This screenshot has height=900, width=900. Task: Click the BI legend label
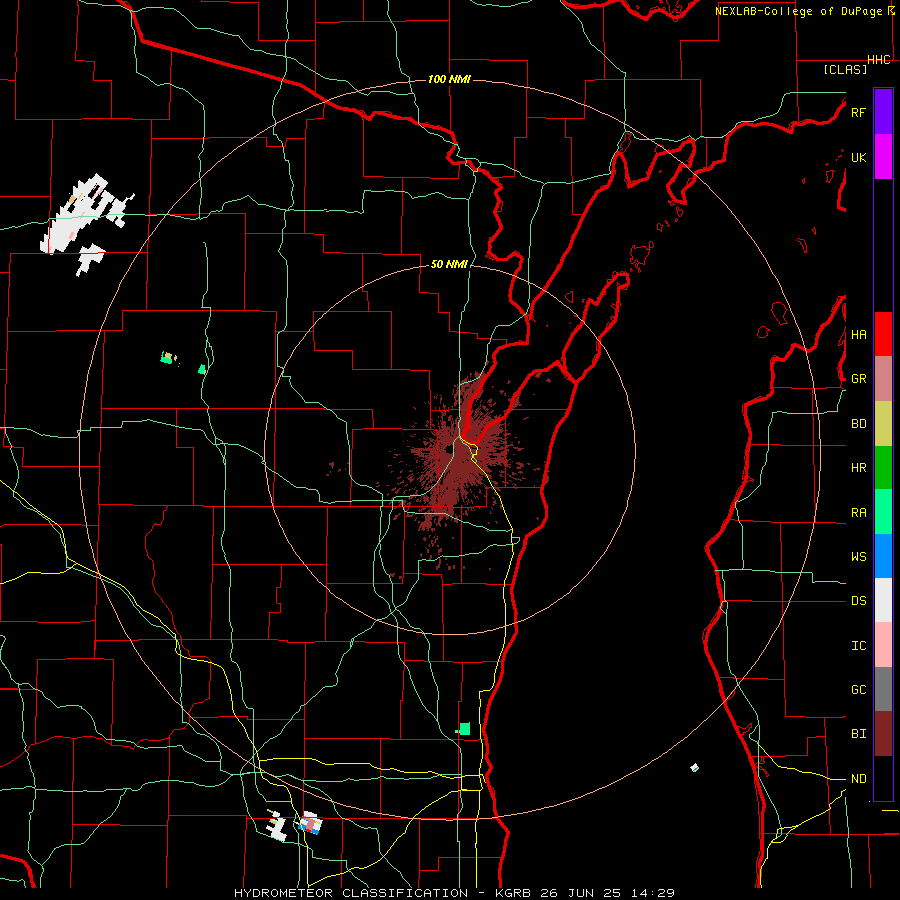pyautogui.click(x=858, y=734)
